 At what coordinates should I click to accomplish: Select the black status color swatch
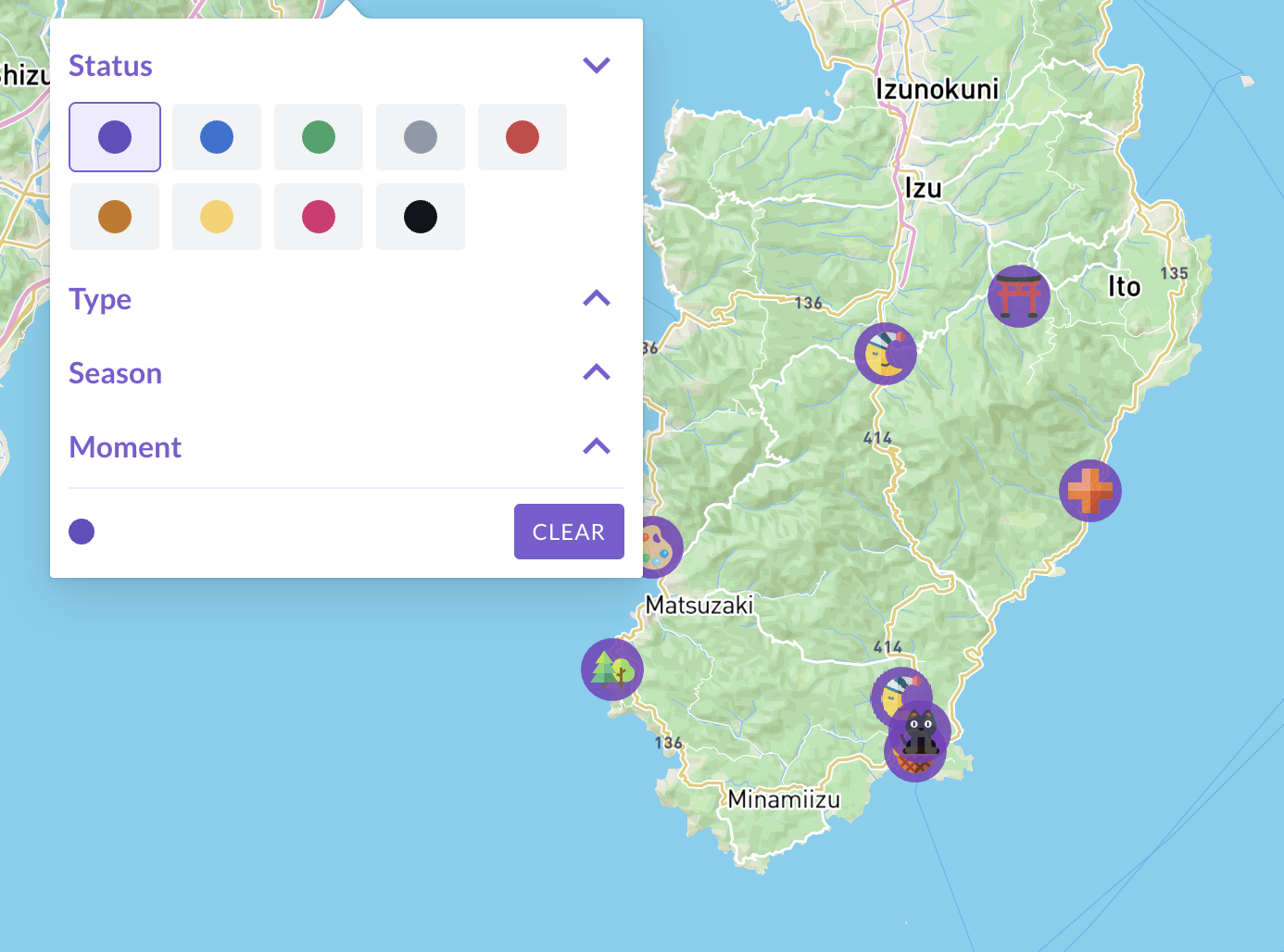tap(421, 217)
